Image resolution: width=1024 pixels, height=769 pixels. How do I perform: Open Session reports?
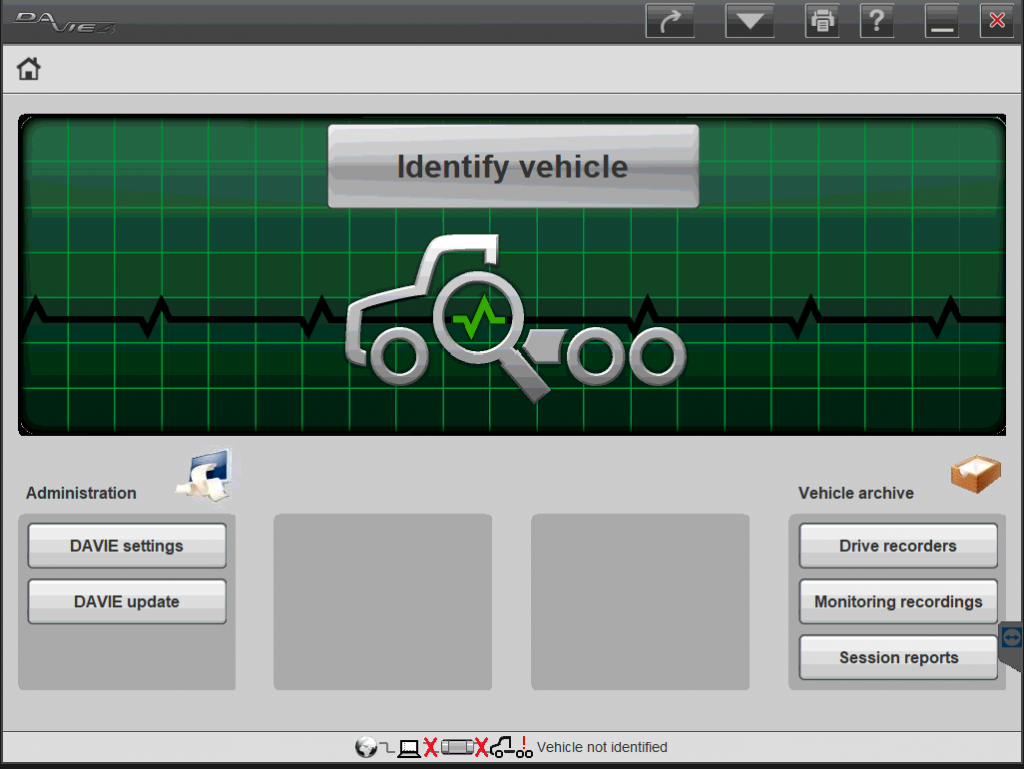(x=898, y=657)
